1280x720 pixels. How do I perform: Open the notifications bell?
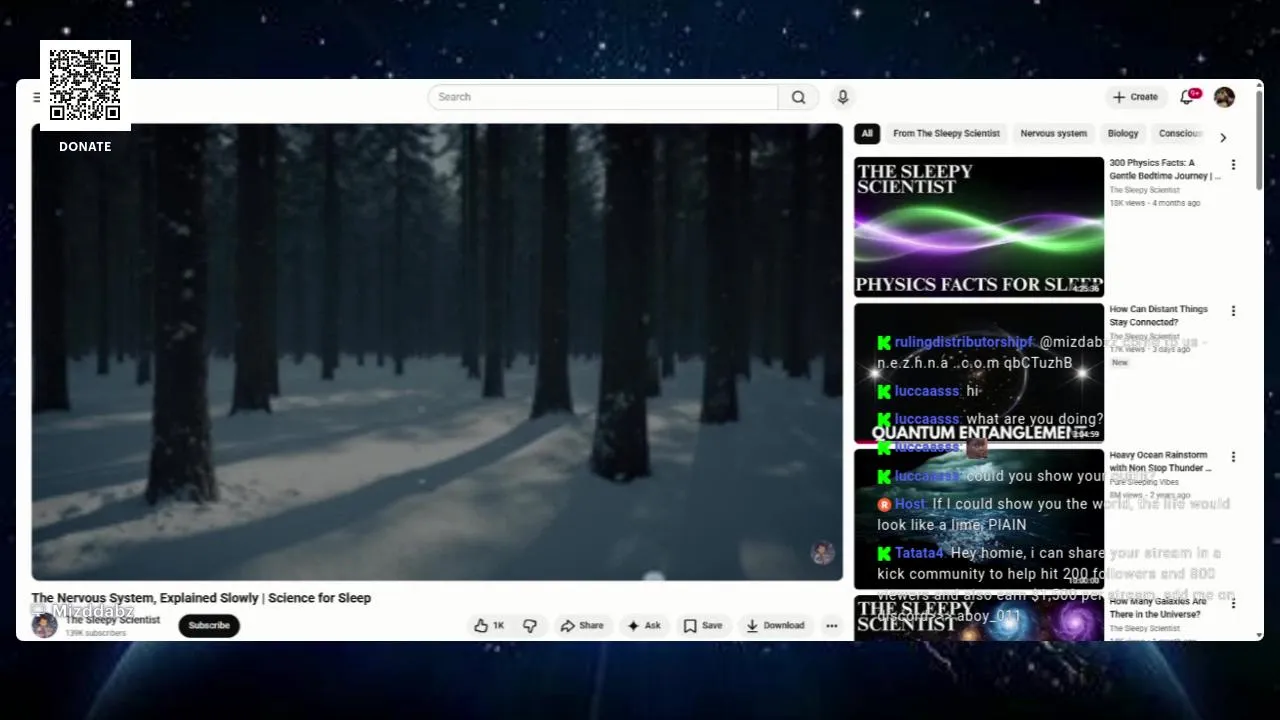pos(1188,97)
